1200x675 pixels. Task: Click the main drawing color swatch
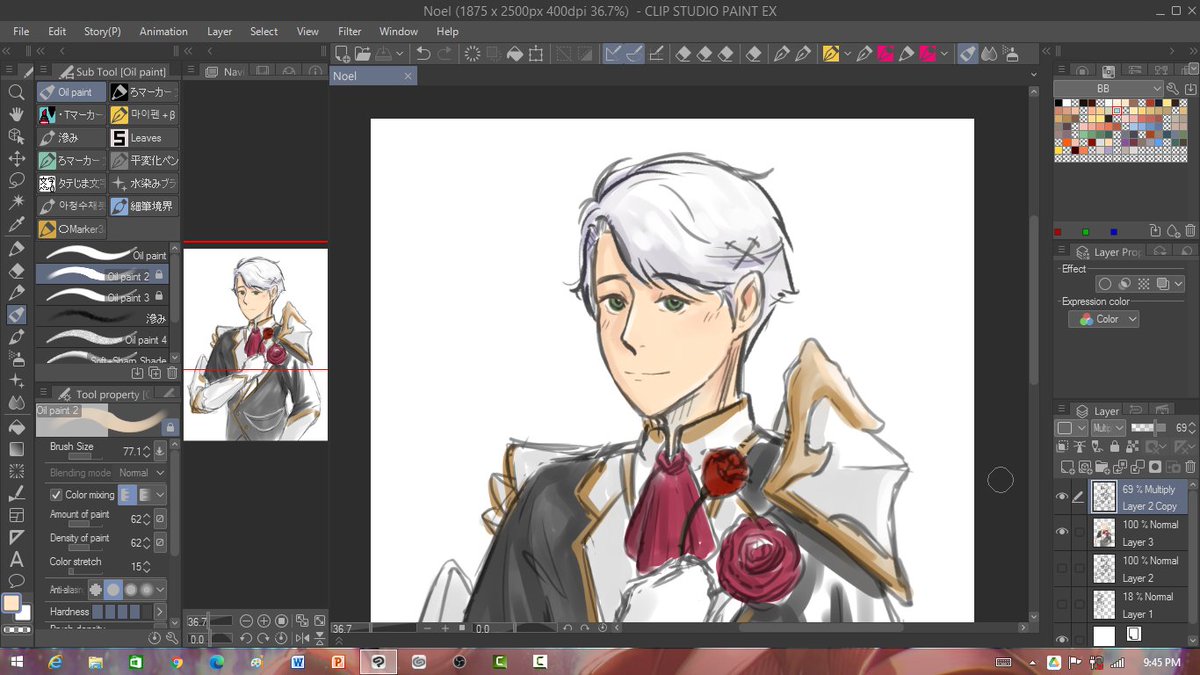click(x=11, y=604)
